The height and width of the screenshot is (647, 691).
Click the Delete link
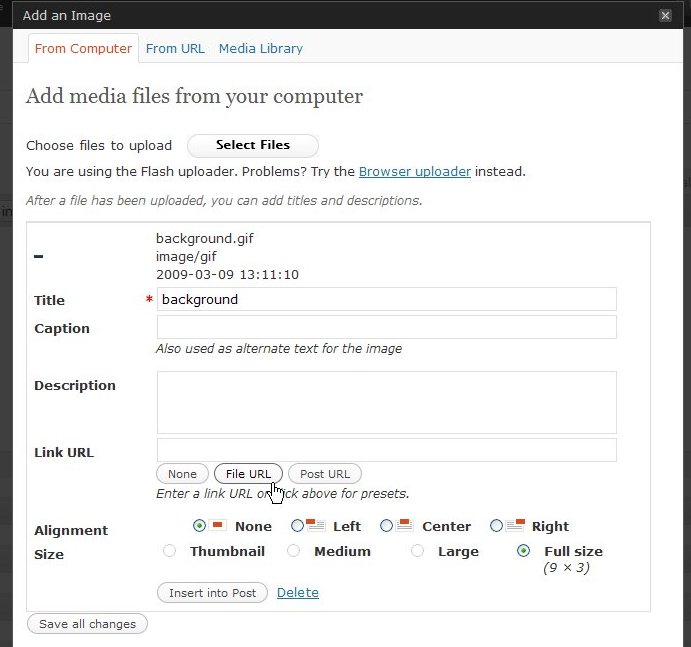298,593
